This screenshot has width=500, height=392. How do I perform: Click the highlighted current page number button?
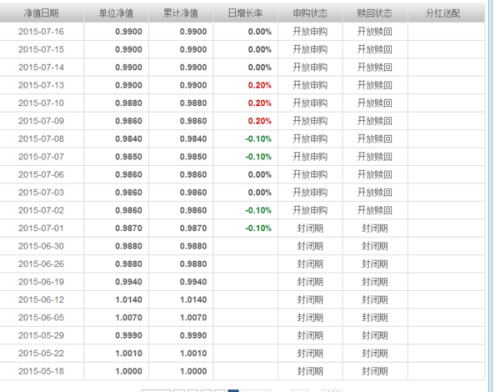tap(233, 390)
